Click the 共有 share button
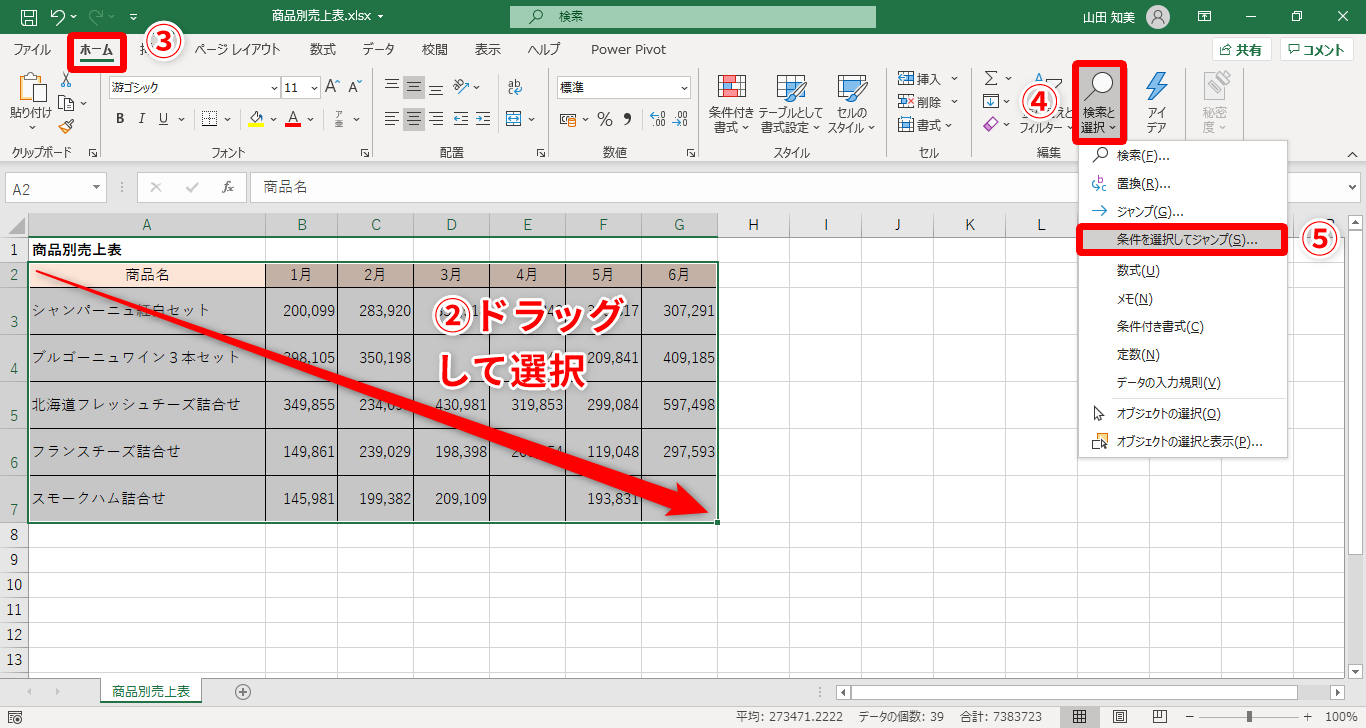Image resolution: width=1366 pixels, height=728 pixels. pos(1241,49)
